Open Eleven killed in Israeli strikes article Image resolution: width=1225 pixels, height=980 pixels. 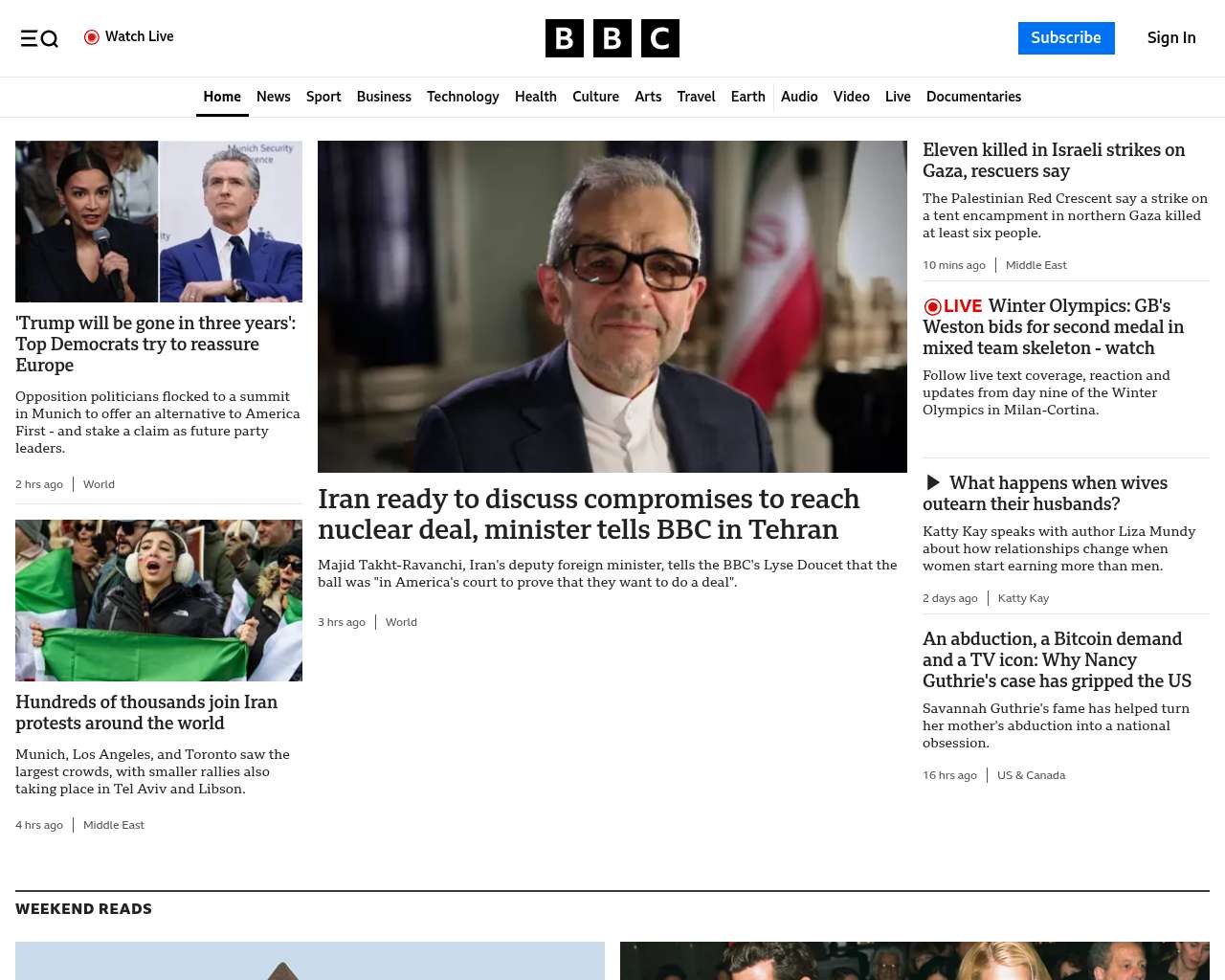[1054, 161]
